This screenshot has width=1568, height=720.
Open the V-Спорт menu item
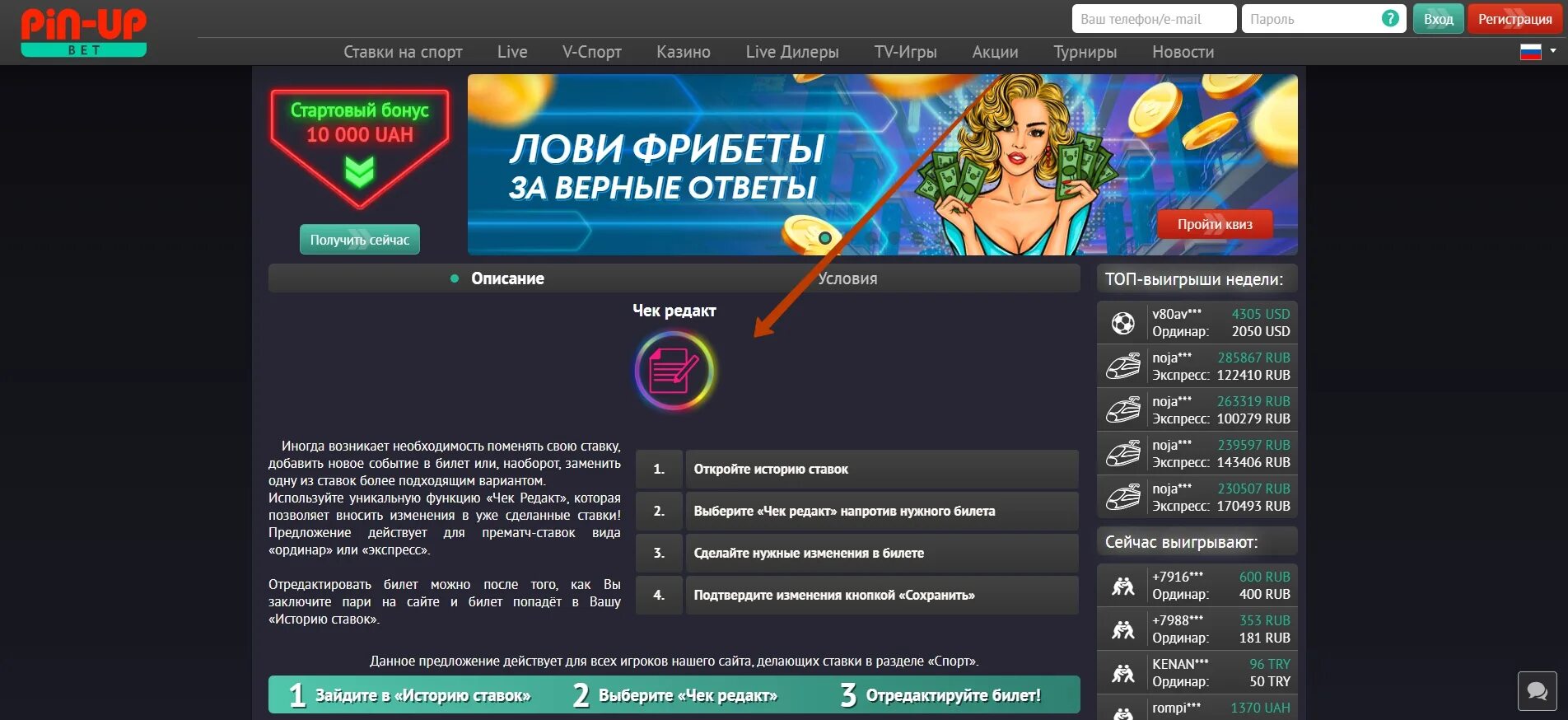coord(592,52)
